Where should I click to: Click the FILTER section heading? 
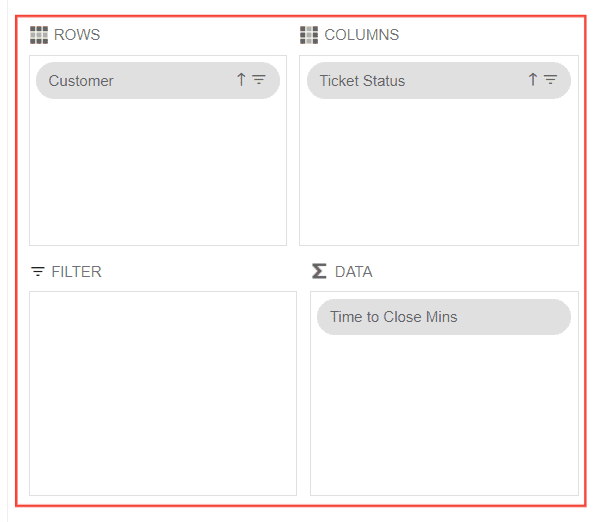77,272
